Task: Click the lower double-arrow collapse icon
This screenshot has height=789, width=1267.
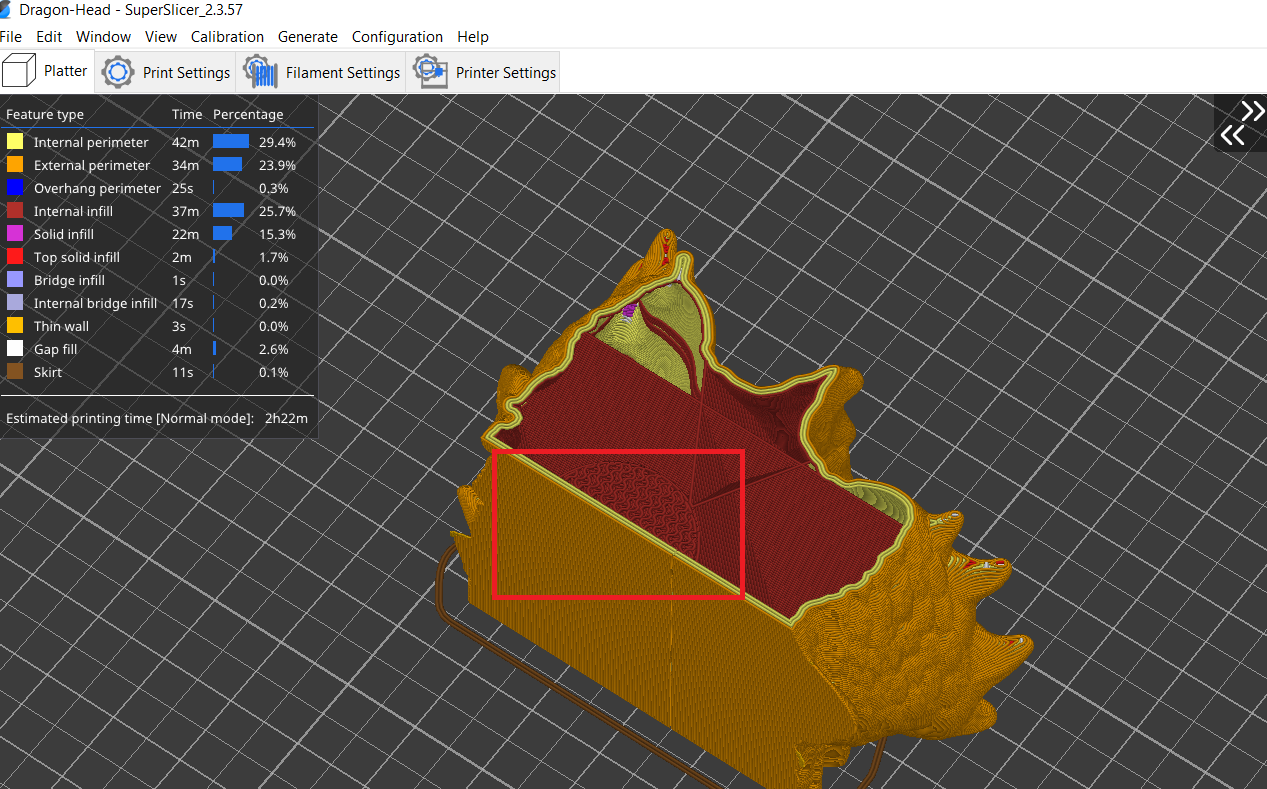Action: (x=1232, y=135)
